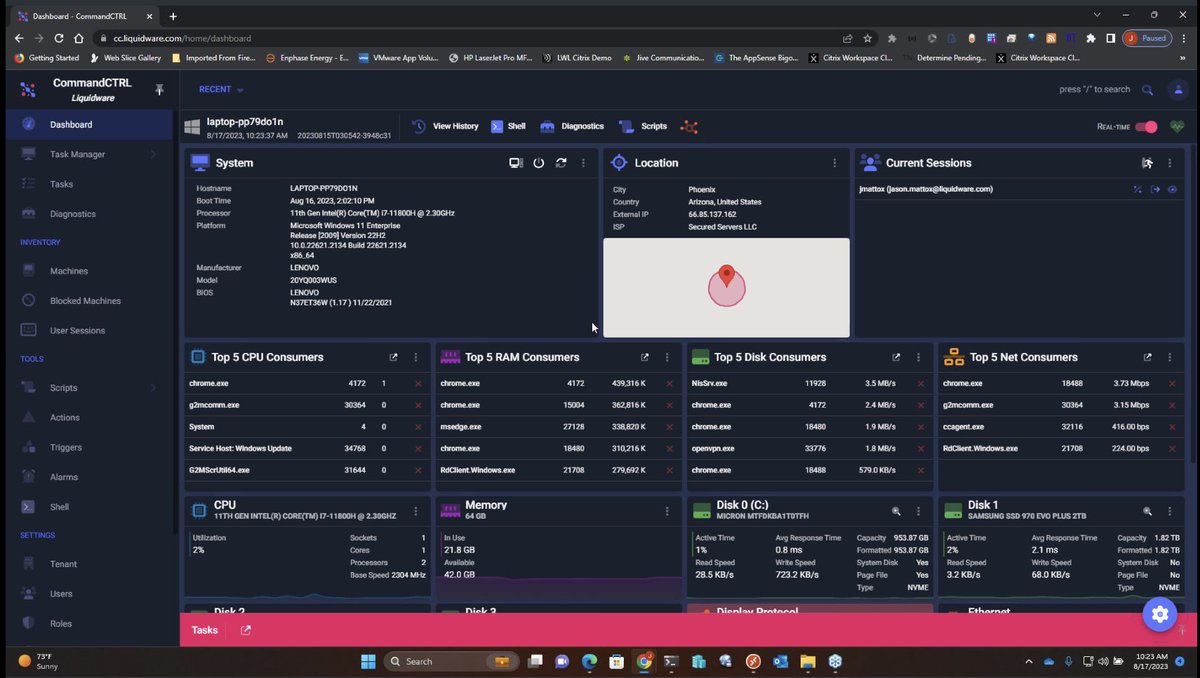The image size is (1200, 678).
Task: Click the magnifier icon in Disk 0 (C:) panel
Action: (x=896, y=510)
